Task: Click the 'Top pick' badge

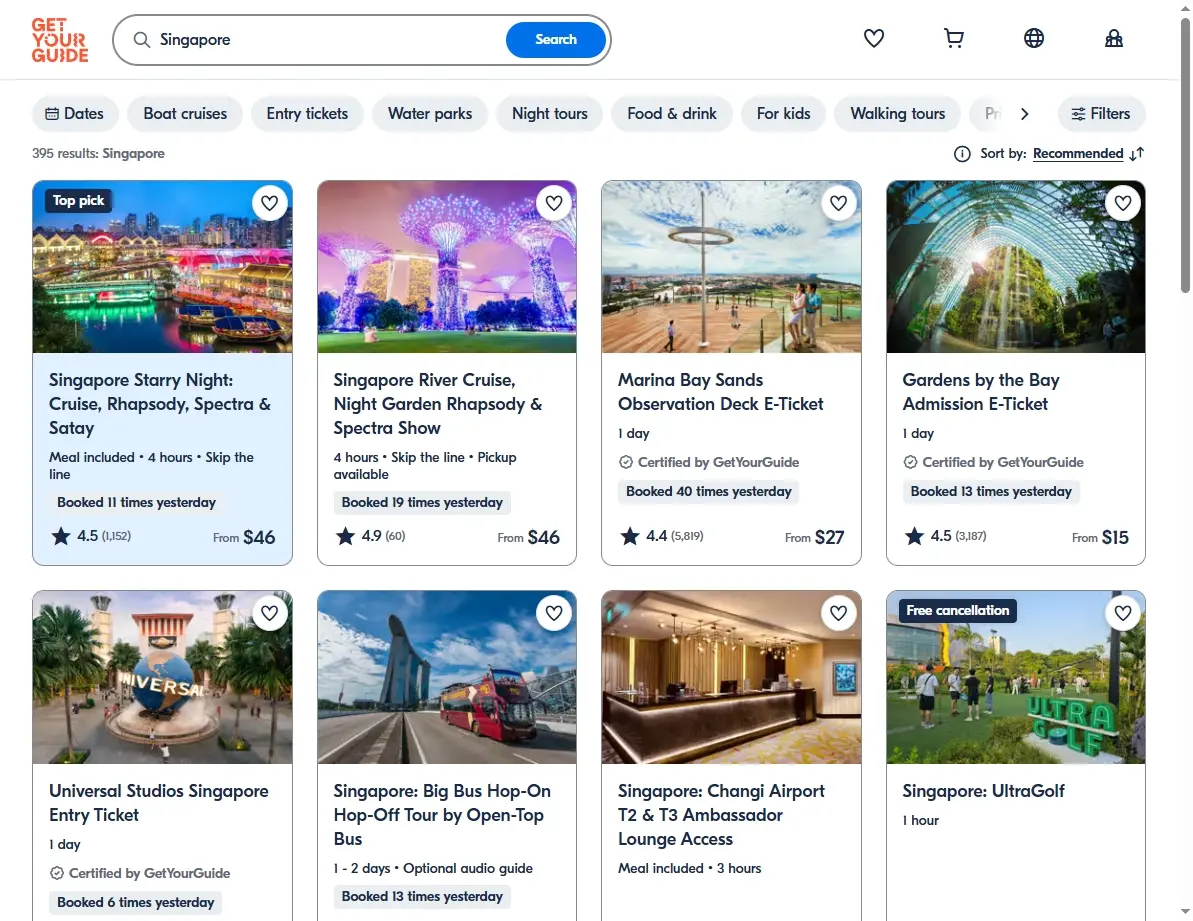Action: coord(78,201)
